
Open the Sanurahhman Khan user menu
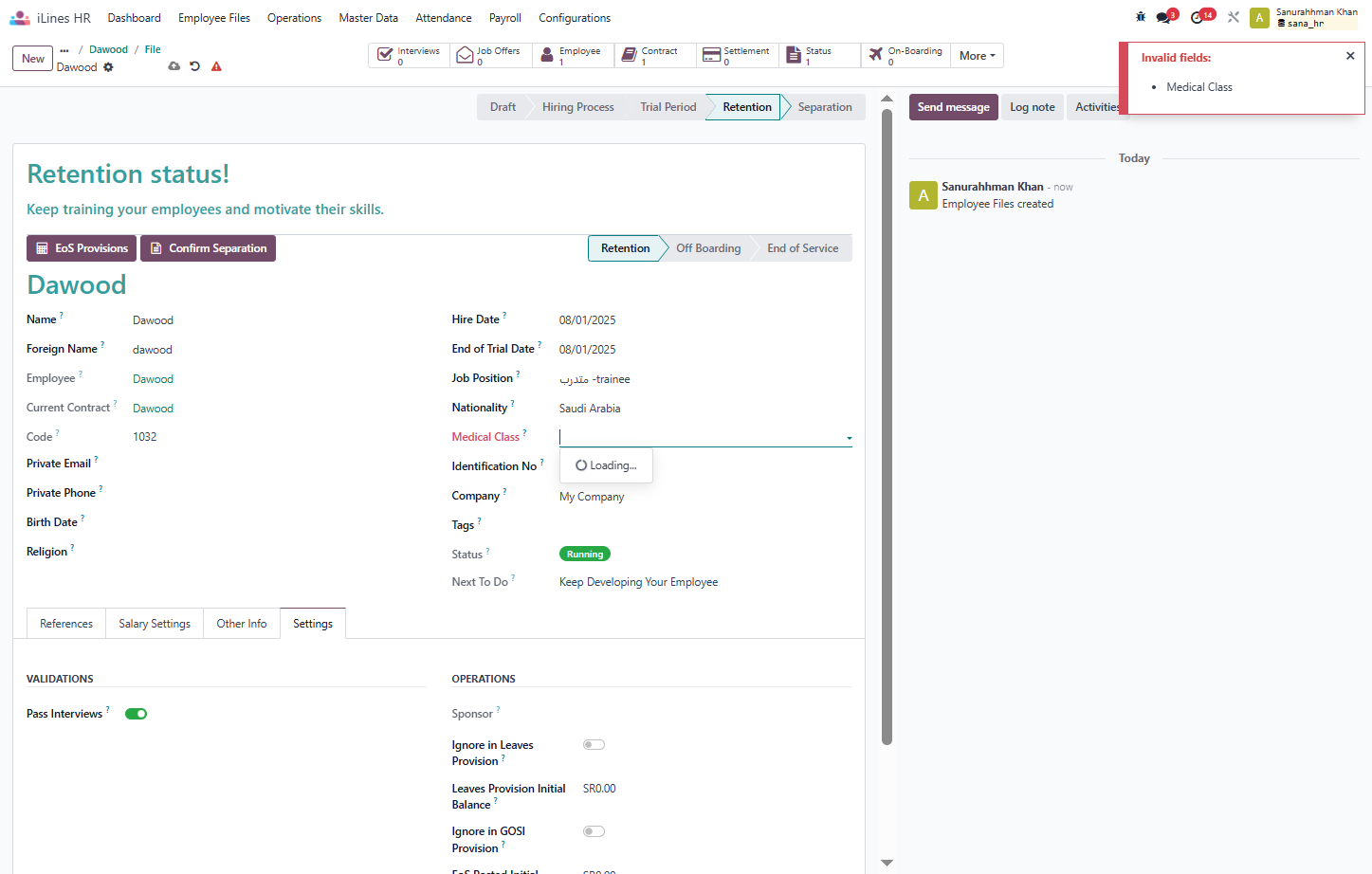[x=1305, y=17]
